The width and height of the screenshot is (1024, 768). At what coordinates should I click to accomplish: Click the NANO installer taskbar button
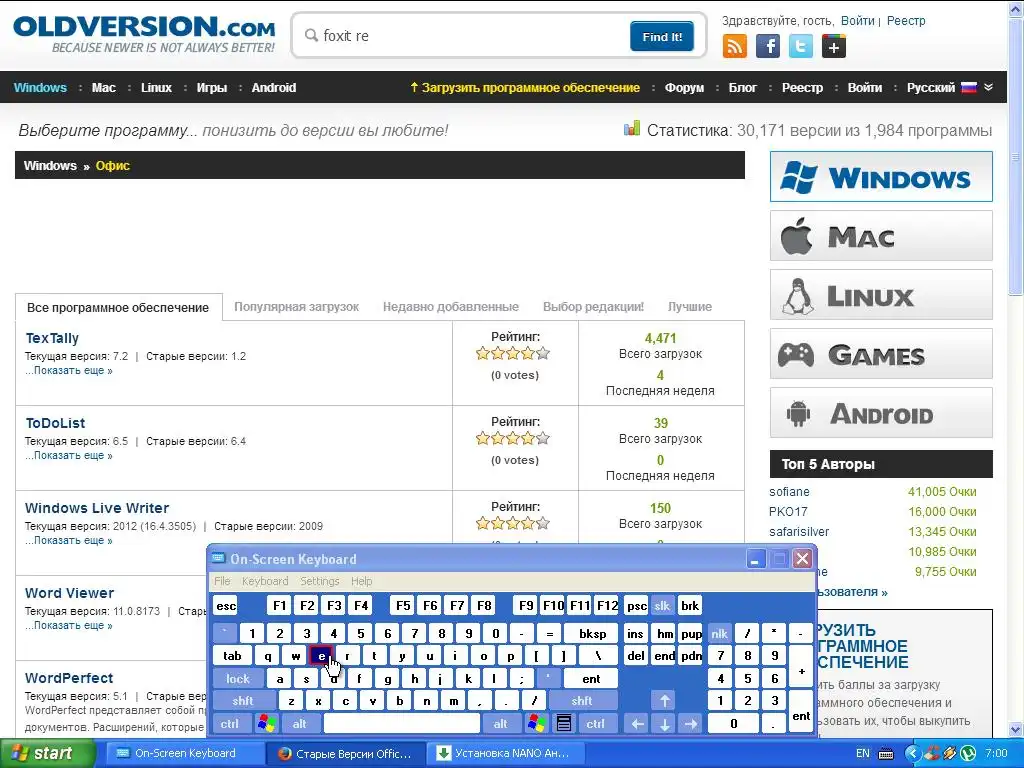(x=503, y=754)
